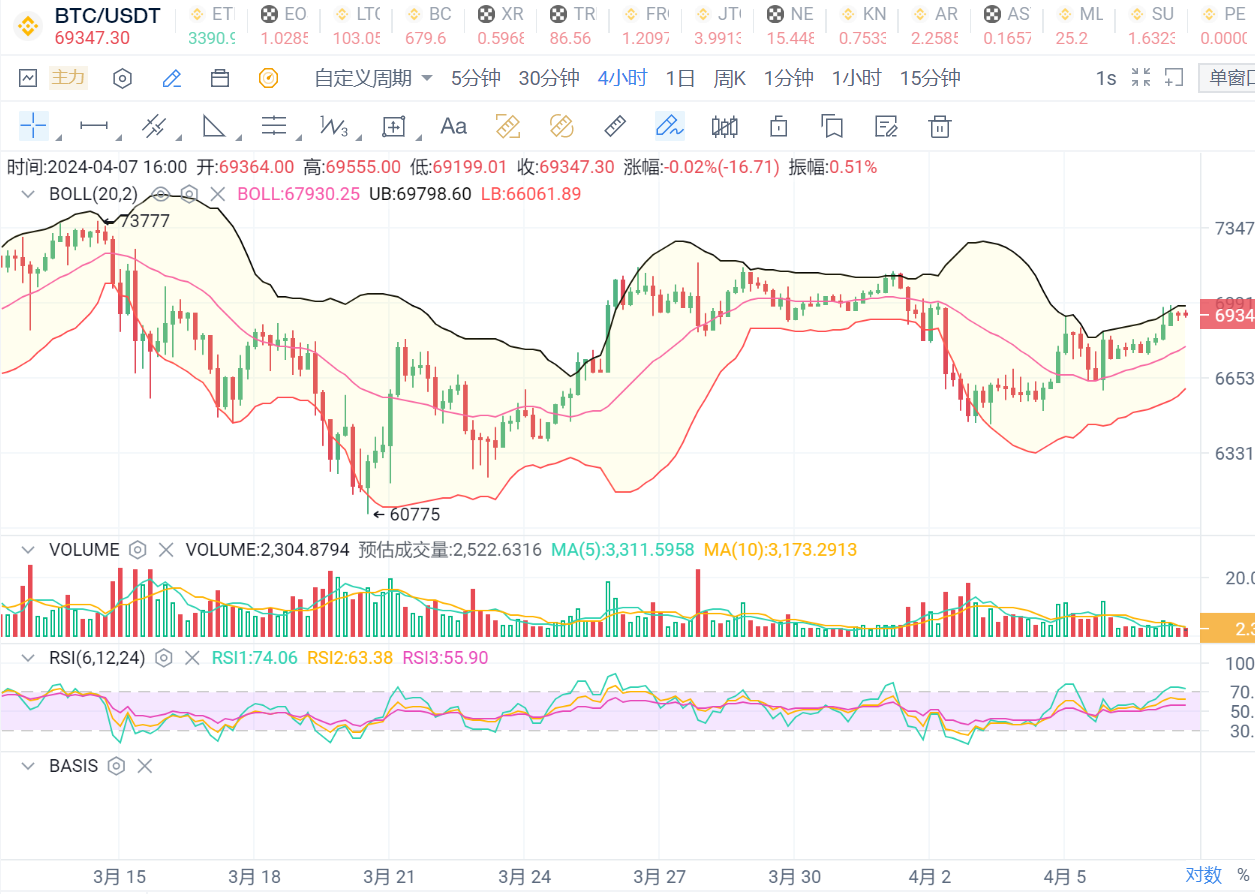Viewport: 1255px width, 894px height.
Task: Remove the BASIS indicator with X
Action: (x=145, y=766)
